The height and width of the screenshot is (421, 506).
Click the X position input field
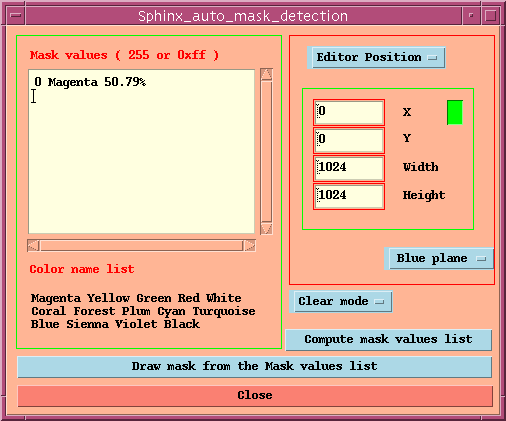click(x=349, y=112)
